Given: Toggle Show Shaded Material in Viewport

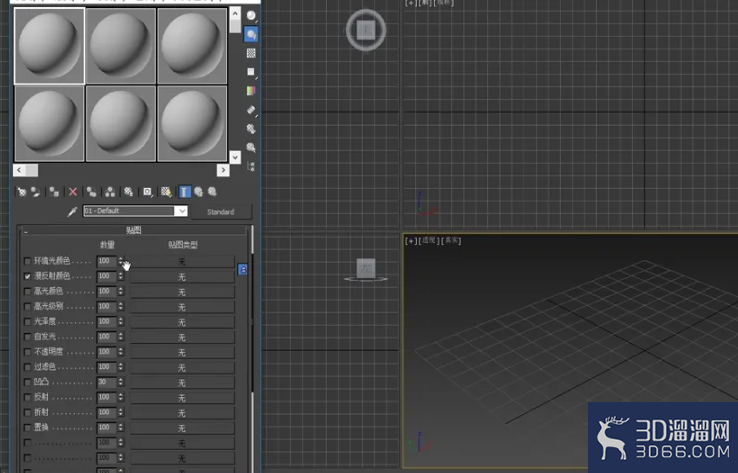Looking at the screenshot, I should pos(166,192).
